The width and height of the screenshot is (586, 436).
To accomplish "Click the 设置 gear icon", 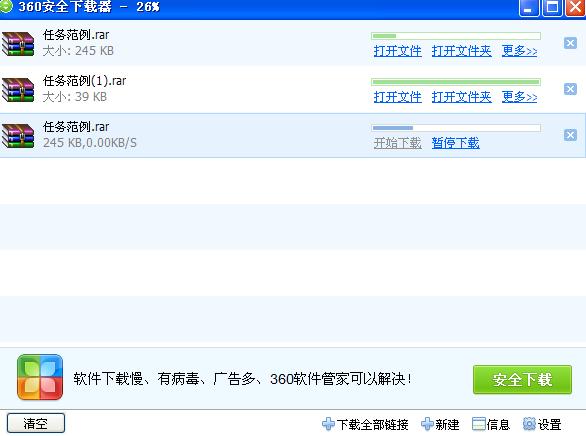I will 529,424.
